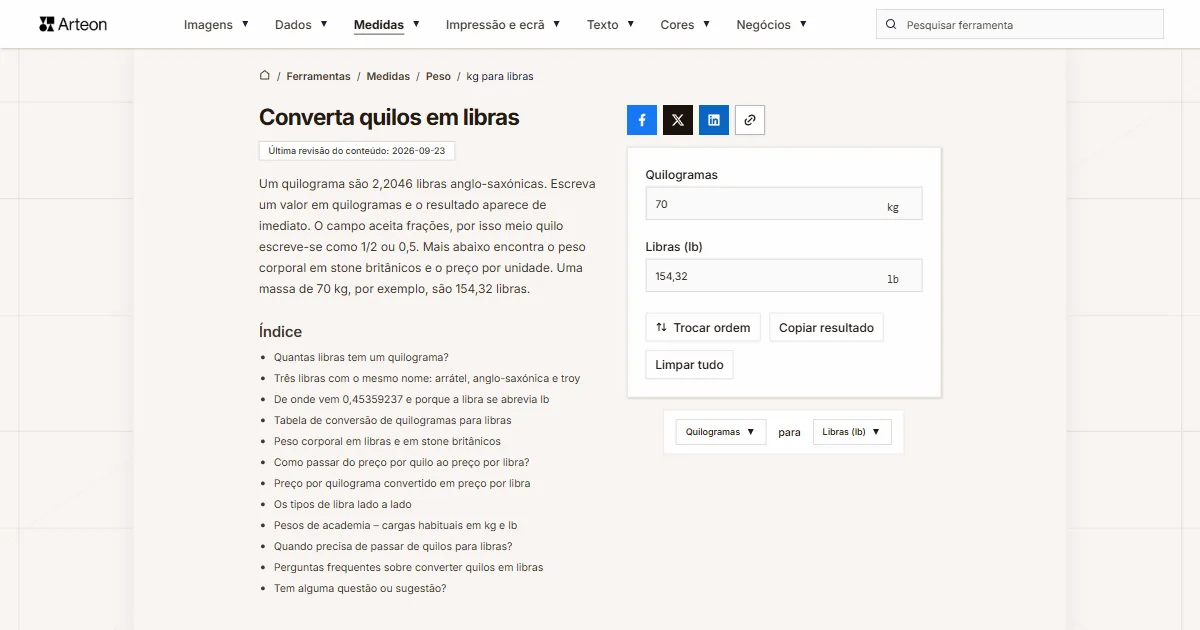Screen dimensions: 1200x630
Task: Share page on Facebook
Action: coord(642,120)
